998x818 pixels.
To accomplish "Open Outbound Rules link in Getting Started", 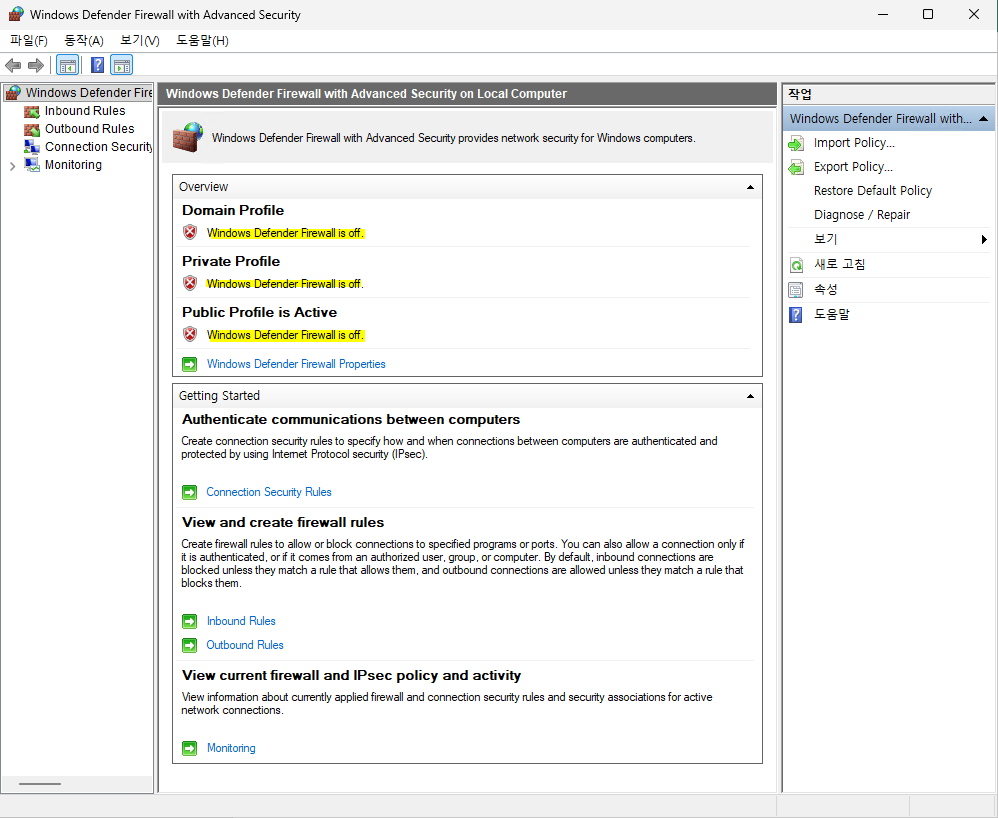I will [245, 645].
